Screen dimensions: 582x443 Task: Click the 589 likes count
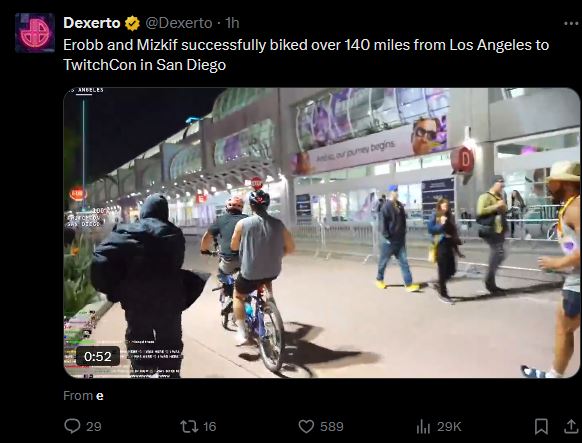tap(331, 426)
